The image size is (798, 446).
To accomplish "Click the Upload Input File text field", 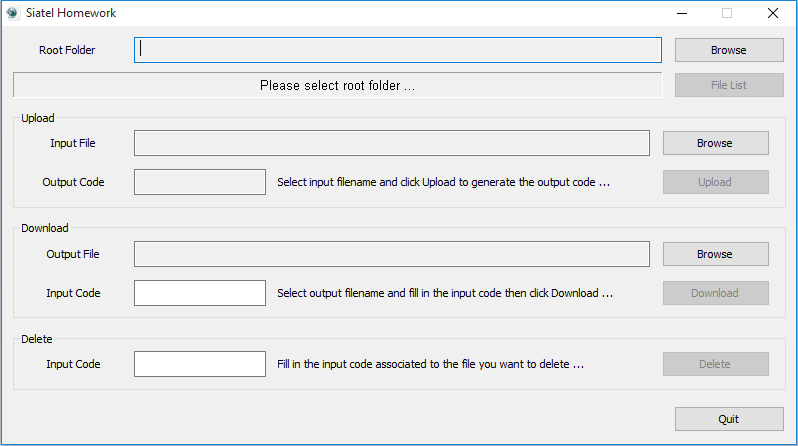I will click(391, 143).
